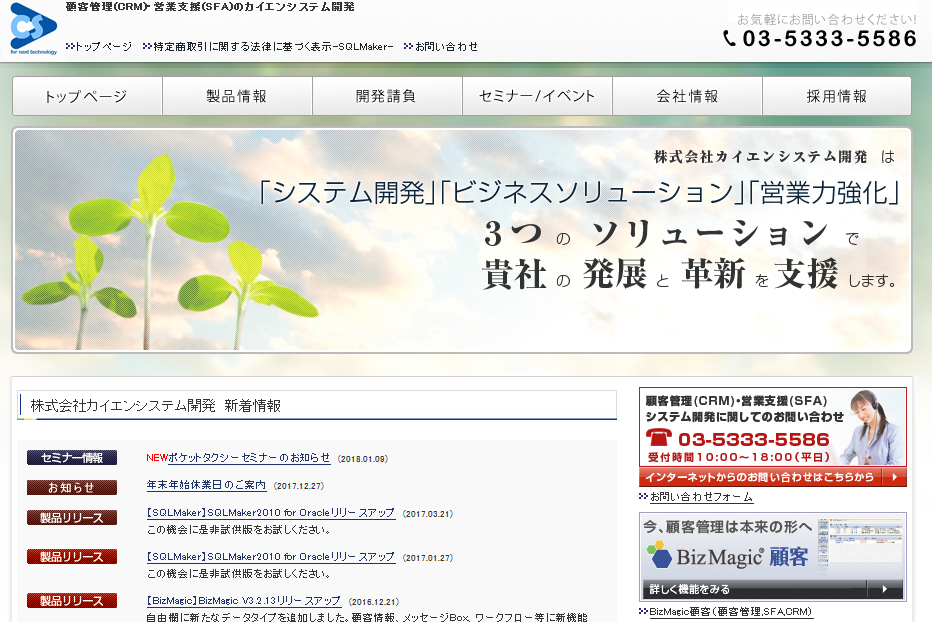The width and height of the screenshot is (932, 622).
Task: Open the 製品情報 navigation tab
Action: (237, 96)
